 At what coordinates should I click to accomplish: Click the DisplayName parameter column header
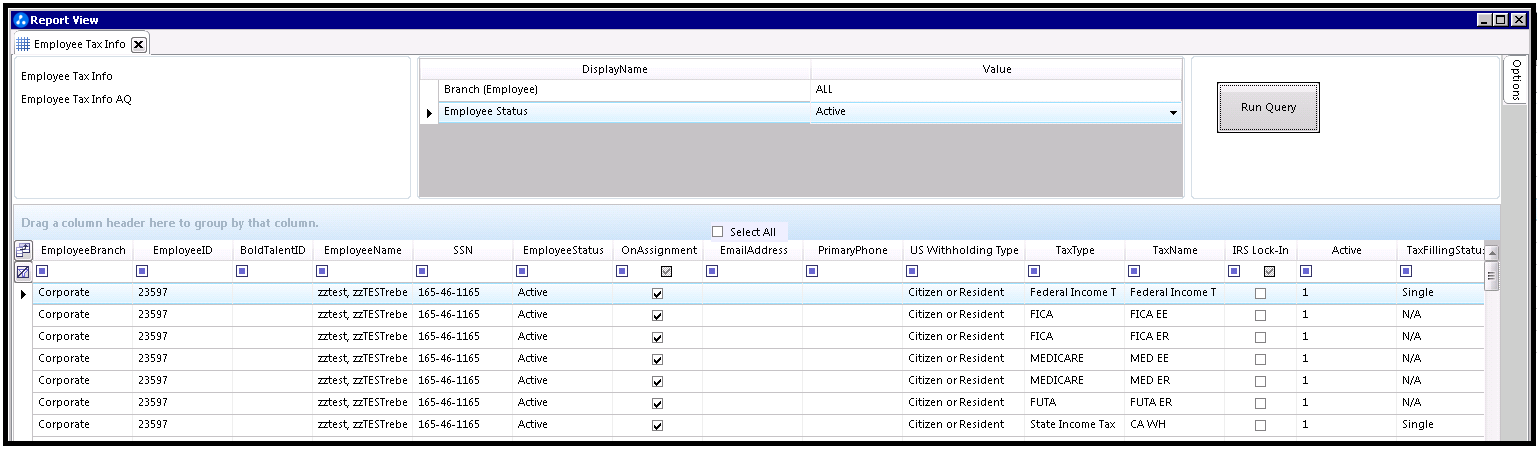click(614, 69)
